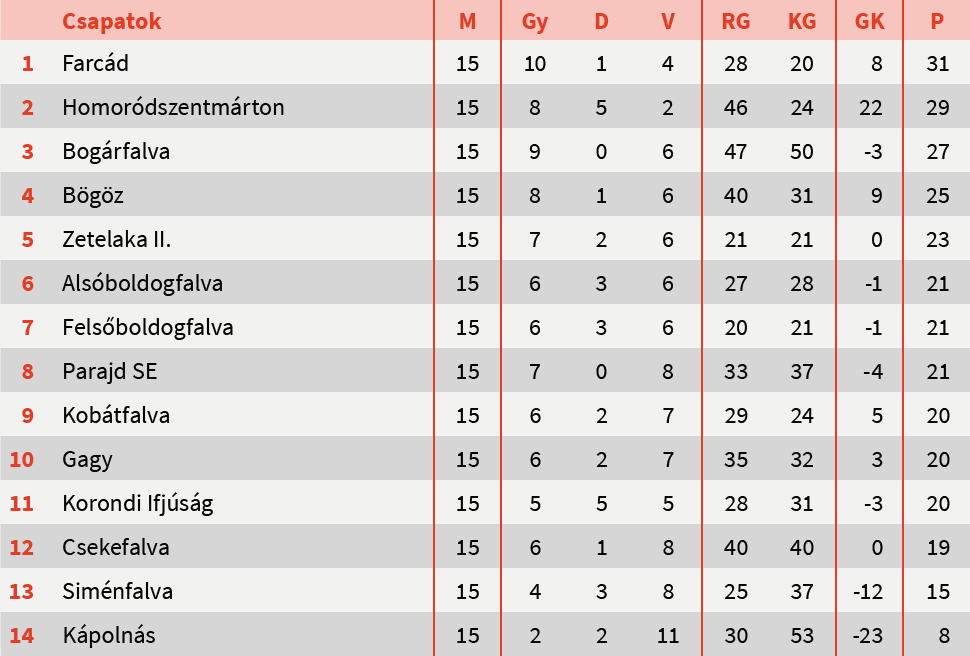Select the Kápolnás team in last place
This screenshot has width=970, height=656.
click(x=109, y=636)
